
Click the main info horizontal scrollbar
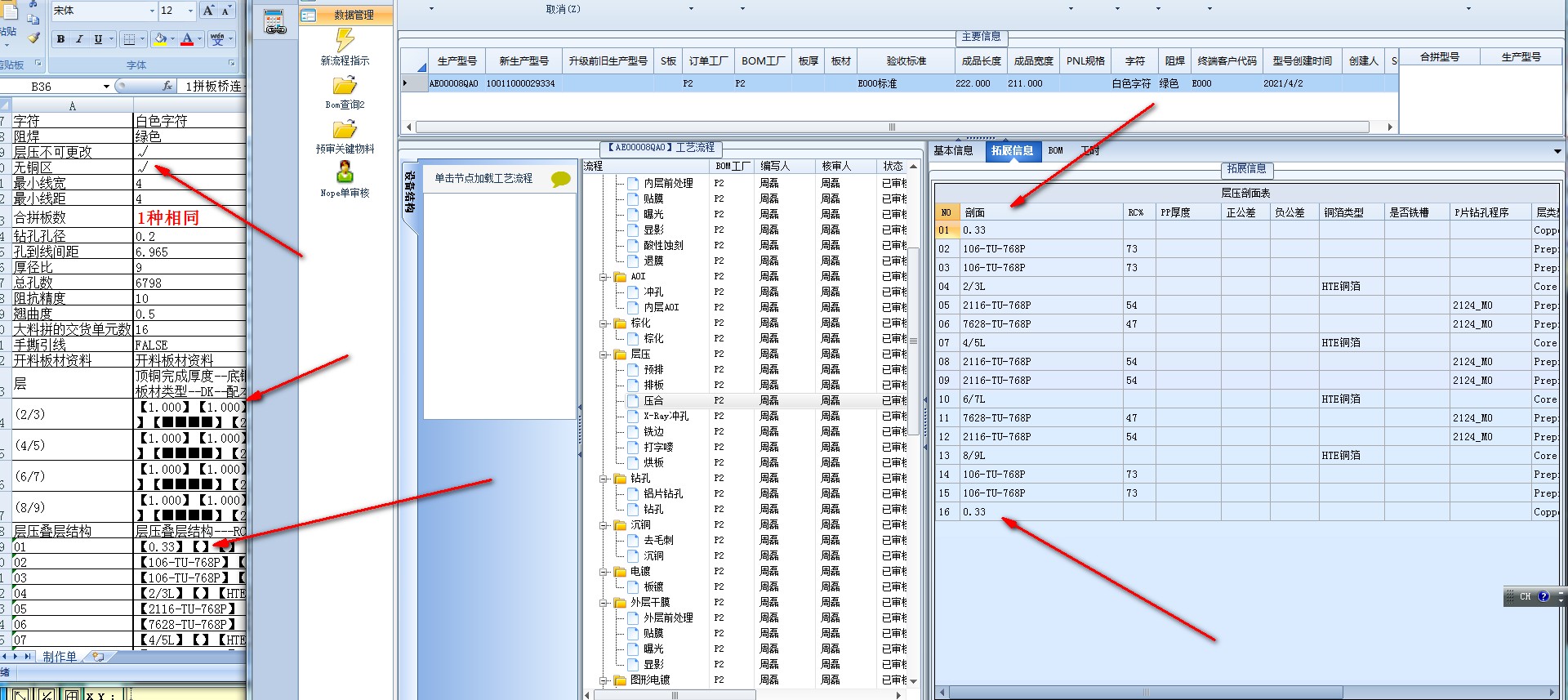(x=892, y=127)
